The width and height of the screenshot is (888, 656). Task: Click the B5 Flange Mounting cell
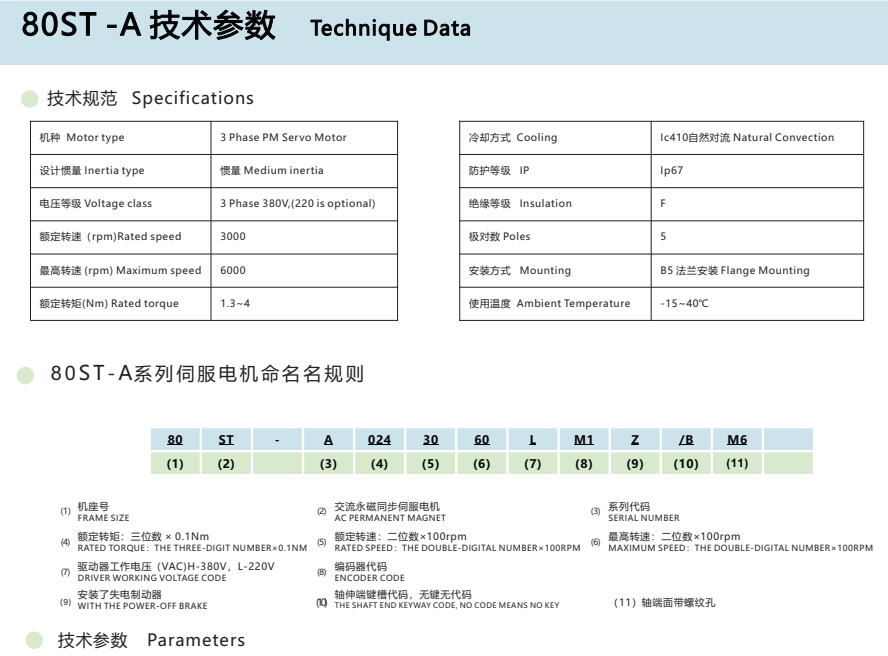(x=734, y=270)
